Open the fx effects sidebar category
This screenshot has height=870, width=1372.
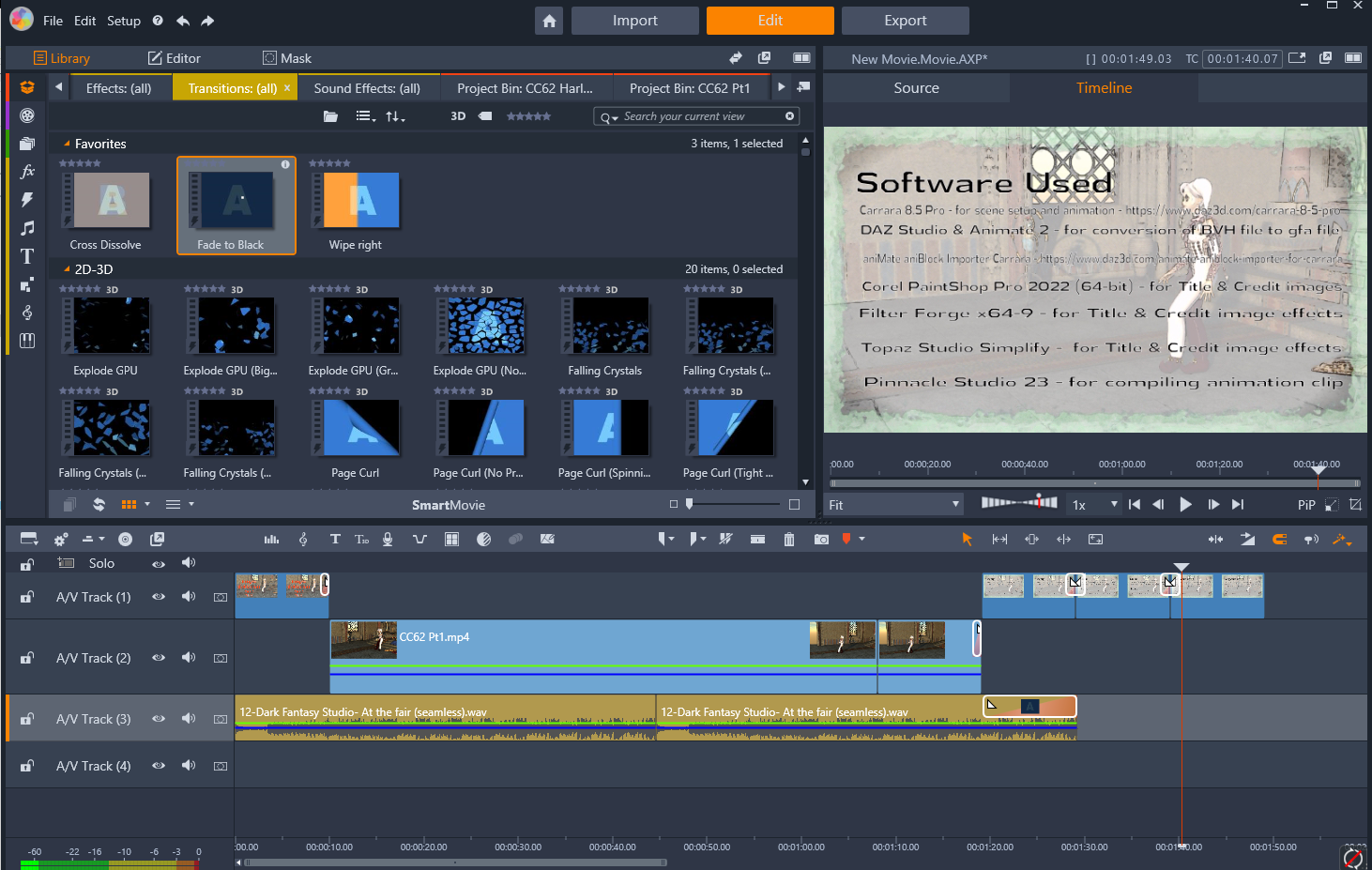point(27,171)
